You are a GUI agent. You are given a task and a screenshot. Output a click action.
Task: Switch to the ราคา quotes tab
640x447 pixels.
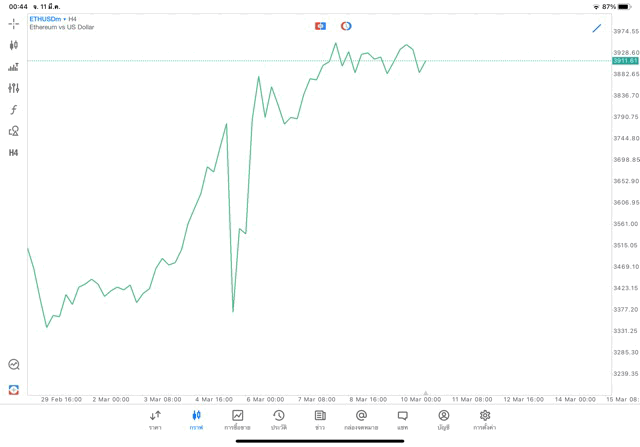pos(155,420)
